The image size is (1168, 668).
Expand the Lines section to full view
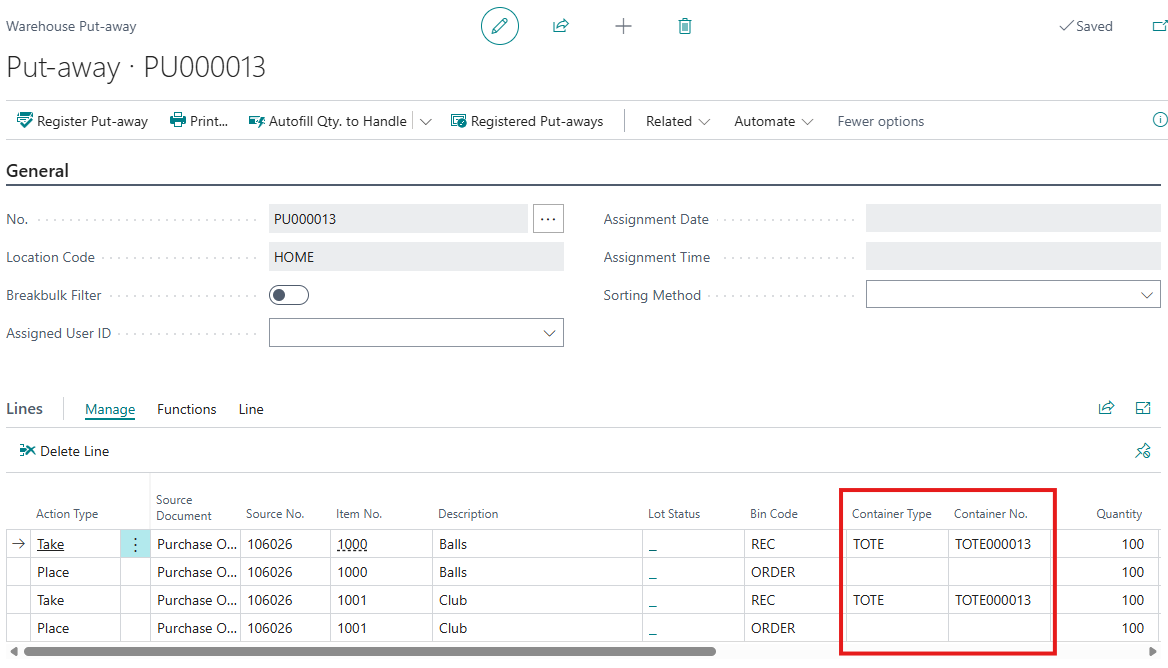pos(1143,408)
